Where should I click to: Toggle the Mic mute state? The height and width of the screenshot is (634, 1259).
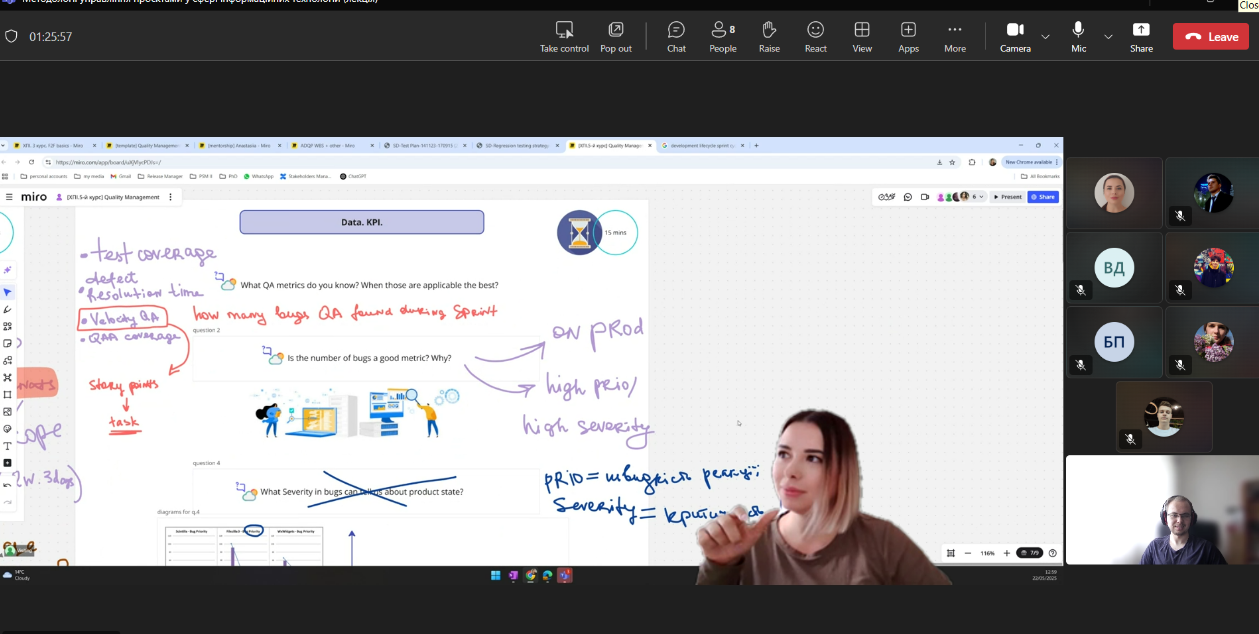click(1078, 36)
